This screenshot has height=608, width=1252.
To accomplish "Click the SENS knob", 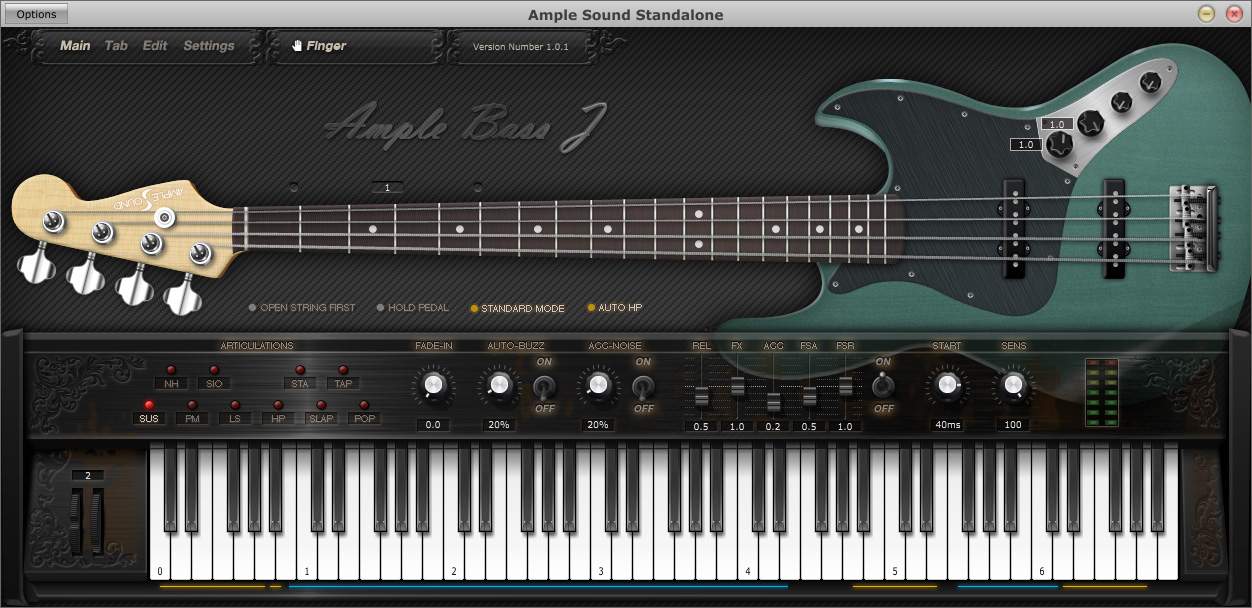I will (1013, 385).
